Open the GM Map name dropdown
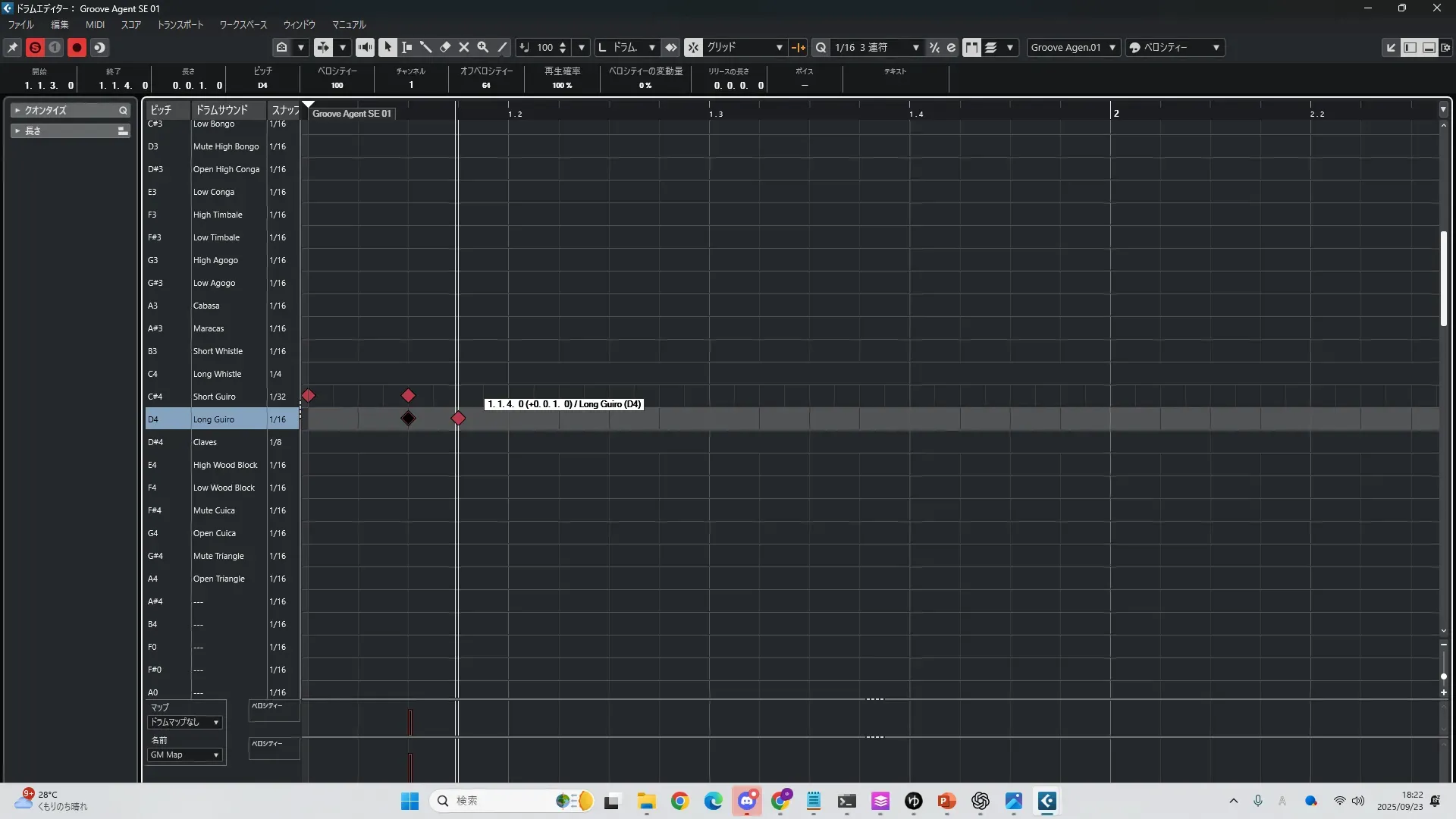Screen dimensions: 1456x819 point(184,755)
